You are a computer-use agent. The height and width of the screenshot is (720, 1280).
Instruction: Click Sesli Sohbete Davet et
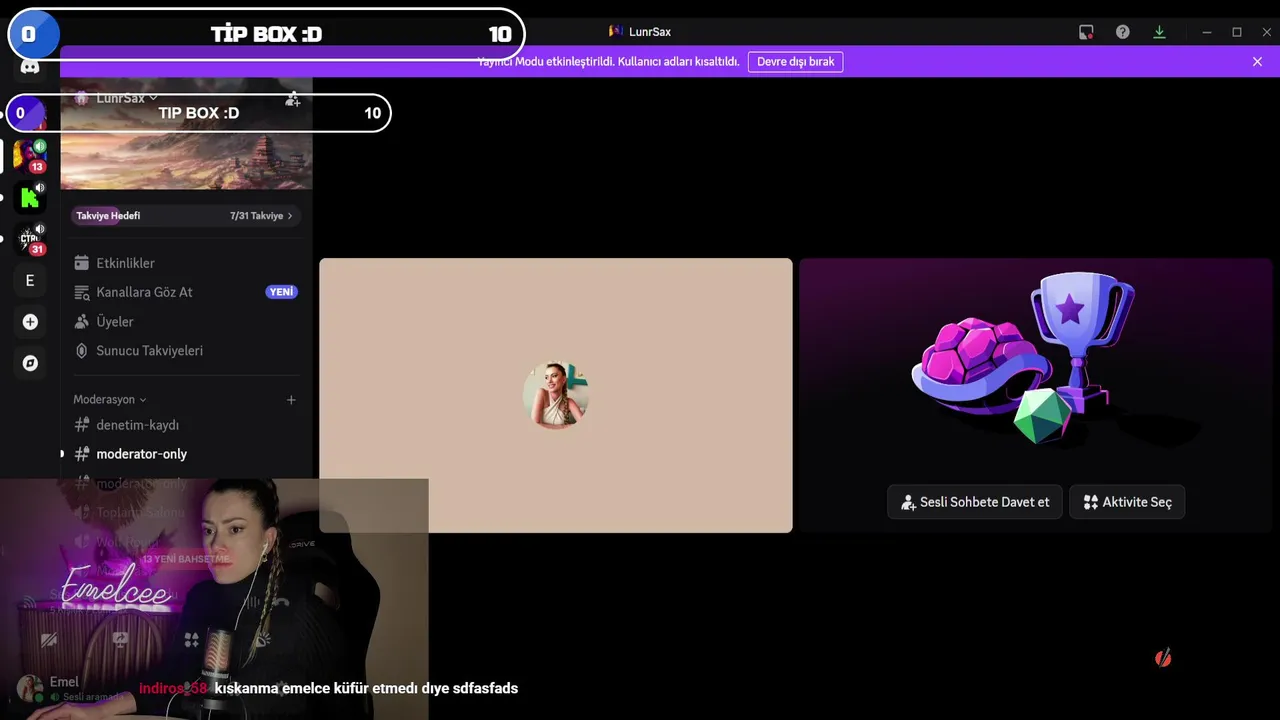tap(975, 502)
